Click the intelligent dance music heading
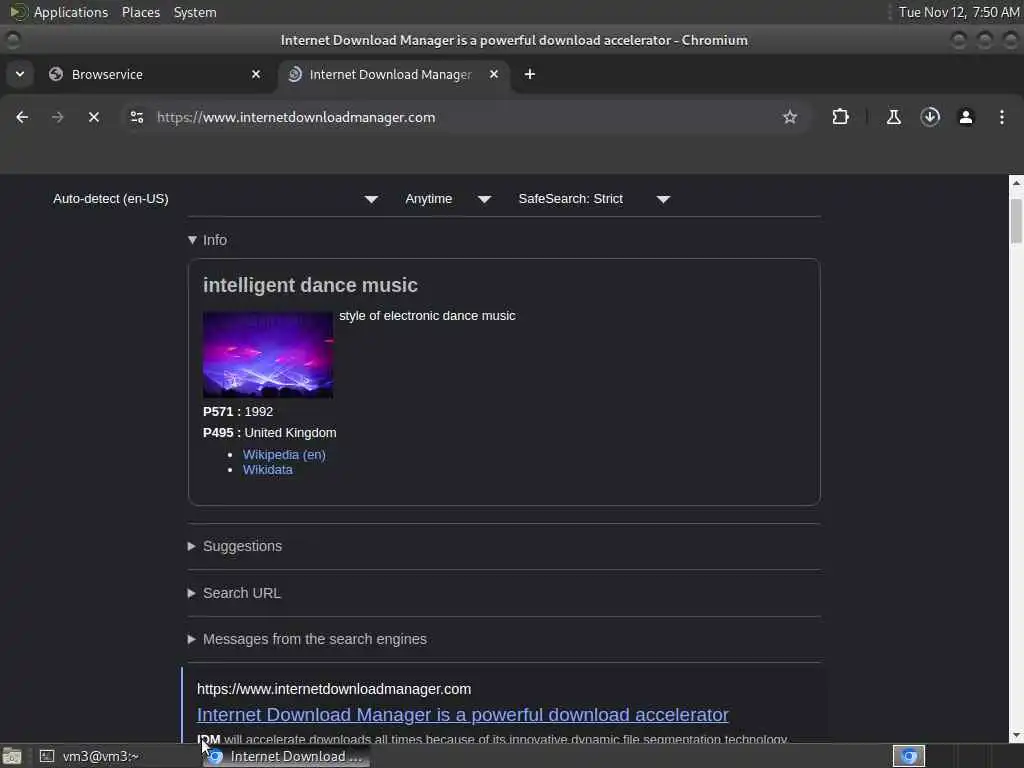The image size is (1024, 768). tap(310, 285)
